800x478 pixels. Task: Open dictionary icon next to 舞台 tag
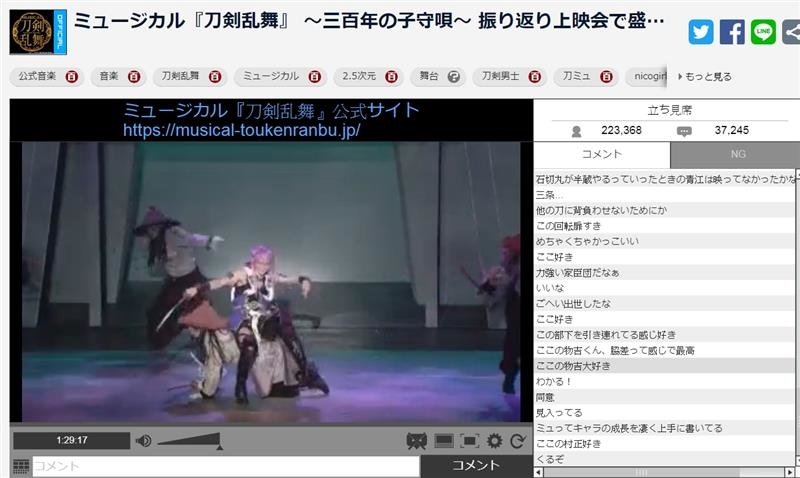pyautogui.click(x=454, y=77)
